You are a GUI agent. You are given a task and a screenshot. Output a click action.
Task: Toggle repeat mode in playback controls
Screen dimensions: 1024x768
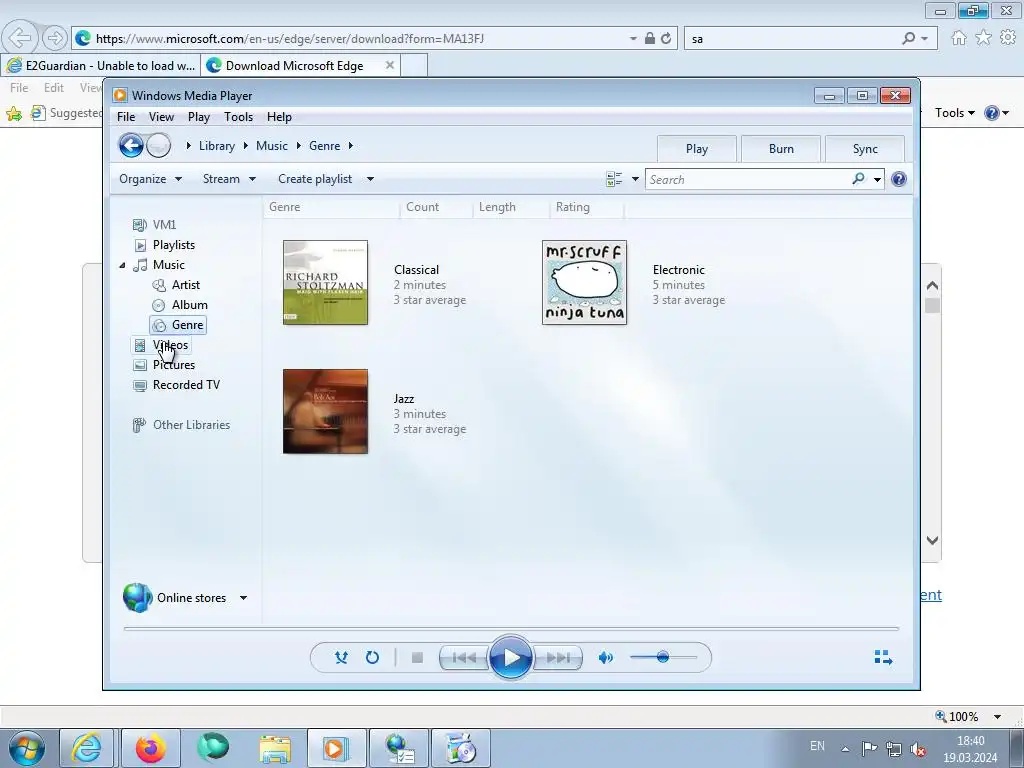click(x=372, y=658)
